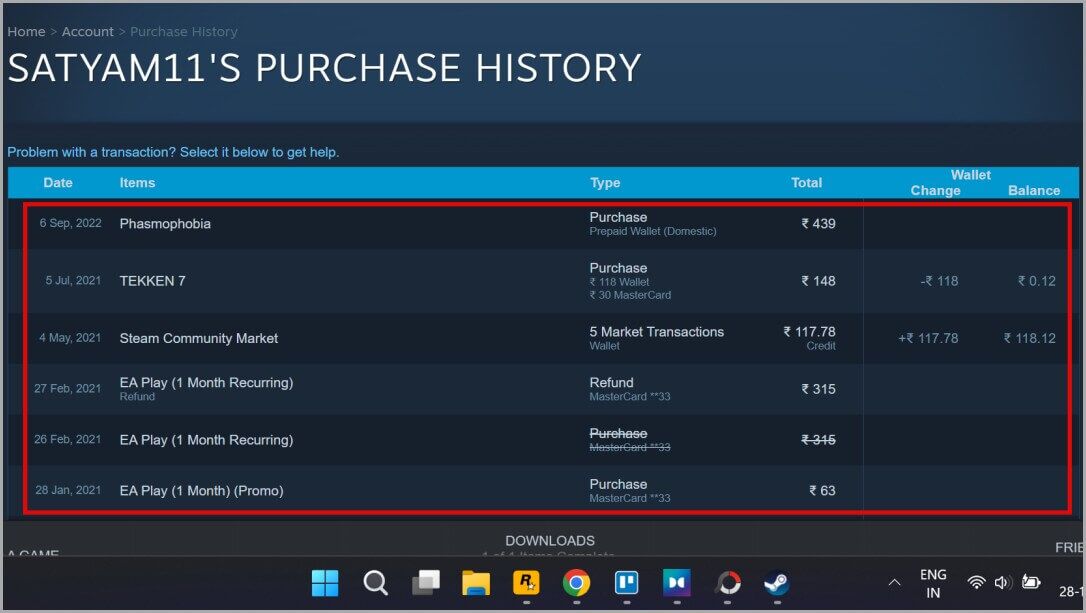The height and width of the screenshot is (613, 1086).
Task: Open File Explorer from taskbar
Action: (x=476, y=583)
